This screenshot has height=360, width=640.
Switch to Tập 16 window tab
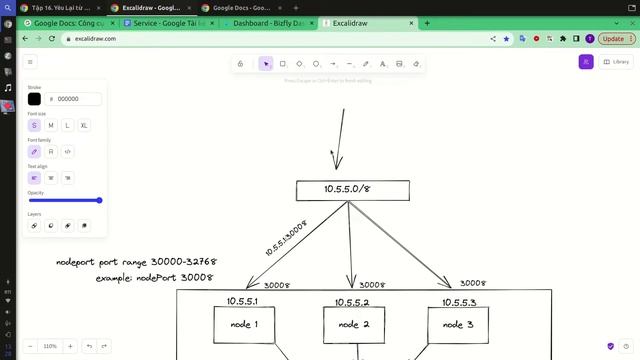[60, 8]
